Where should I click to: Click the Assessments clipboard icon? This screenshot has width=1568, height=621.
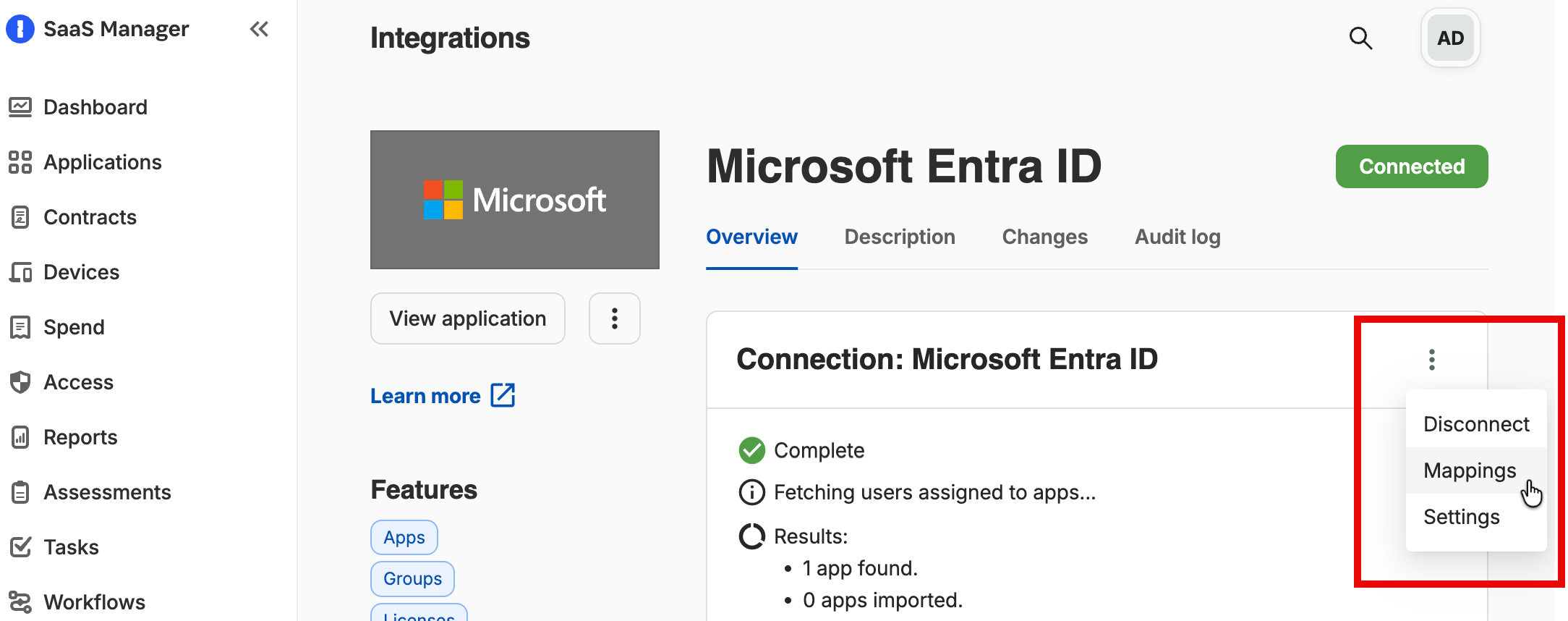[20, 492]
